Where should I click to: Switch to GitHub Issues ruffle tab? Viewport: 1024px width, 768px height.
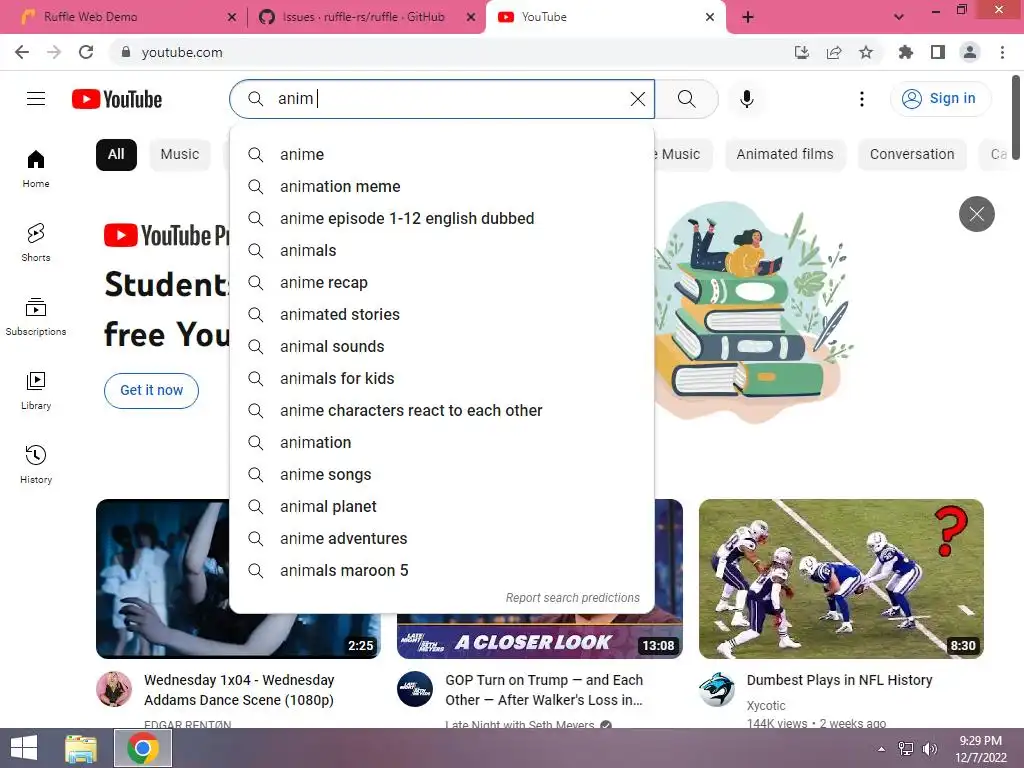click(364, 17)
